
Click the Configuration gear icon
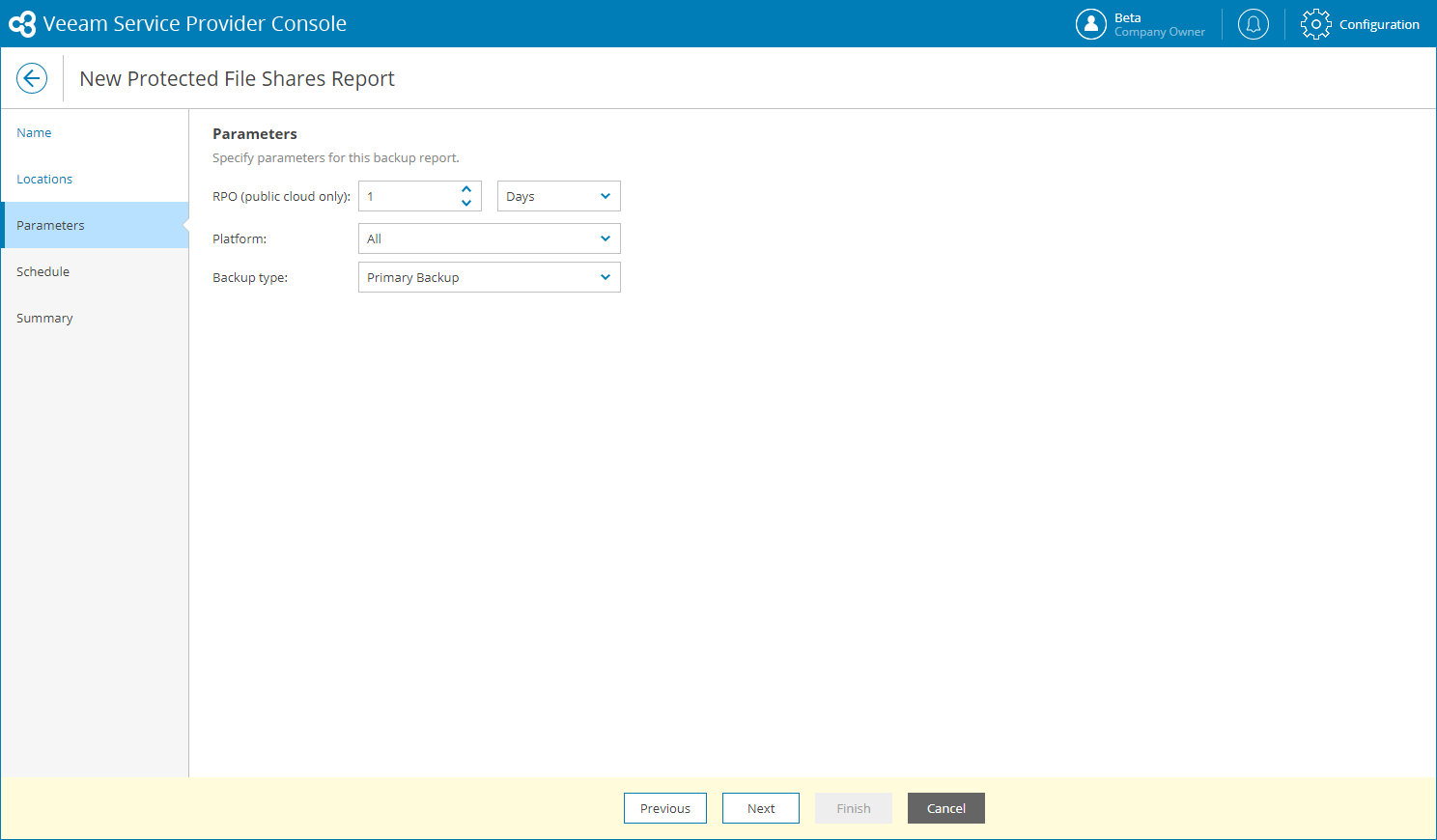coord(1315,24)
